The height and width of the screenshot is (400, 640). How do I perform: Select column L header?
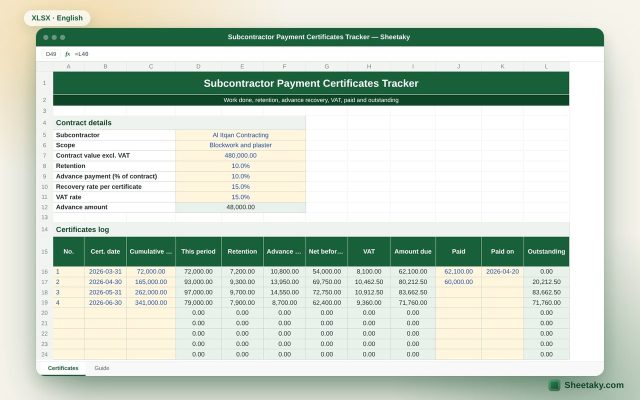[546, 67]
